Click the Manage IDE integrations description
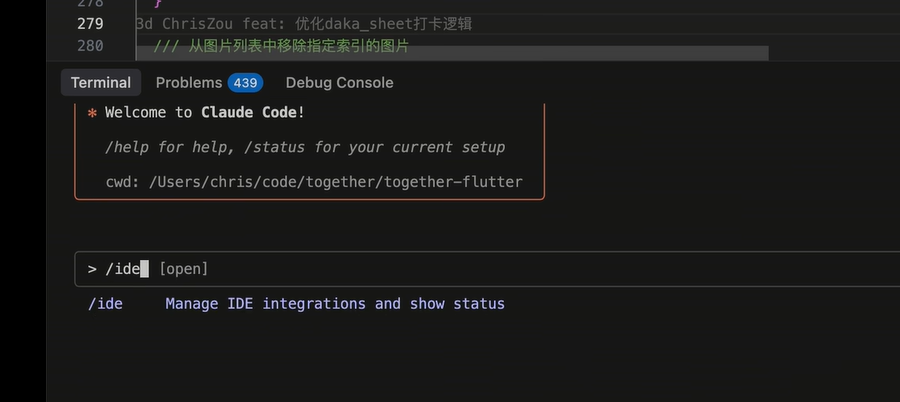This screenshot has width=900, height=402. (x=335, y=303)
